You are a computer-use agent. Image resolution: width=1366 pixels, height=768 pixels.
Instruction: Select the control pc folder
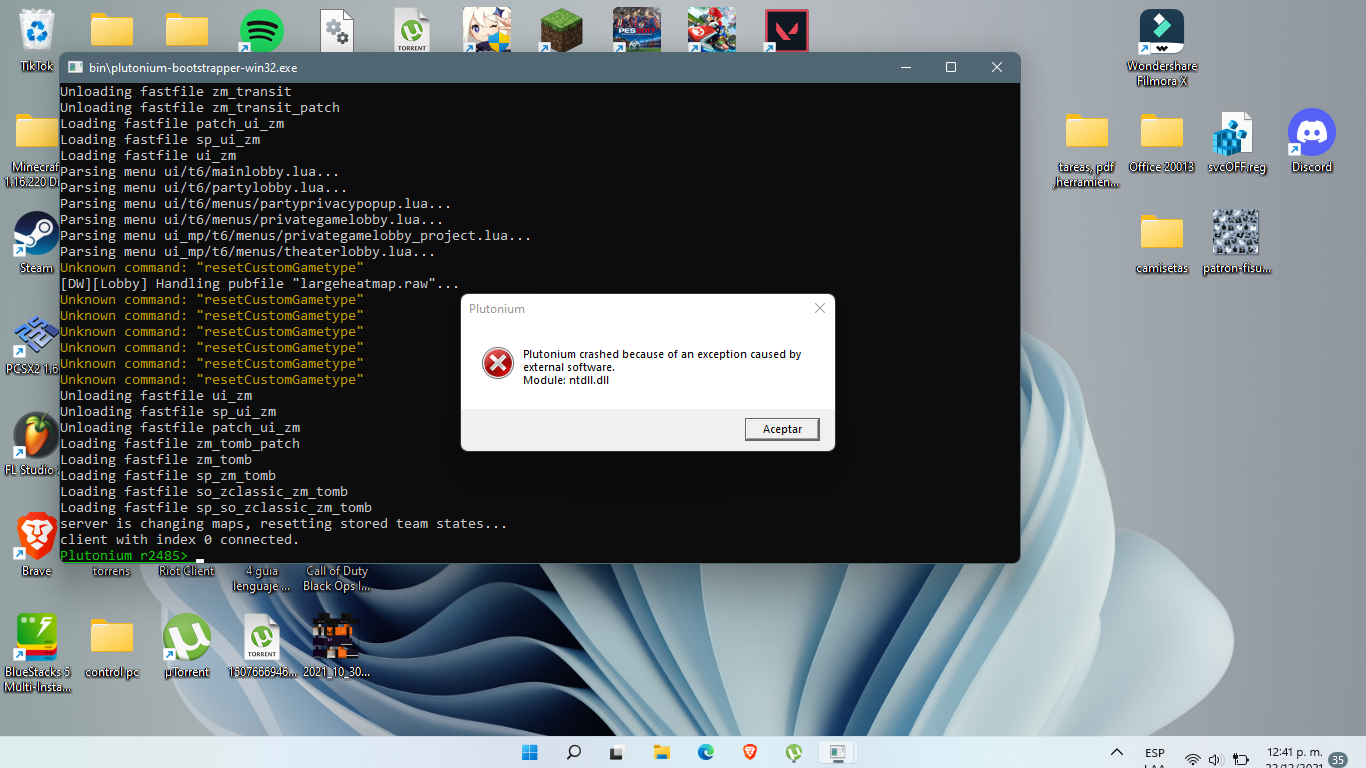[112, 647]
